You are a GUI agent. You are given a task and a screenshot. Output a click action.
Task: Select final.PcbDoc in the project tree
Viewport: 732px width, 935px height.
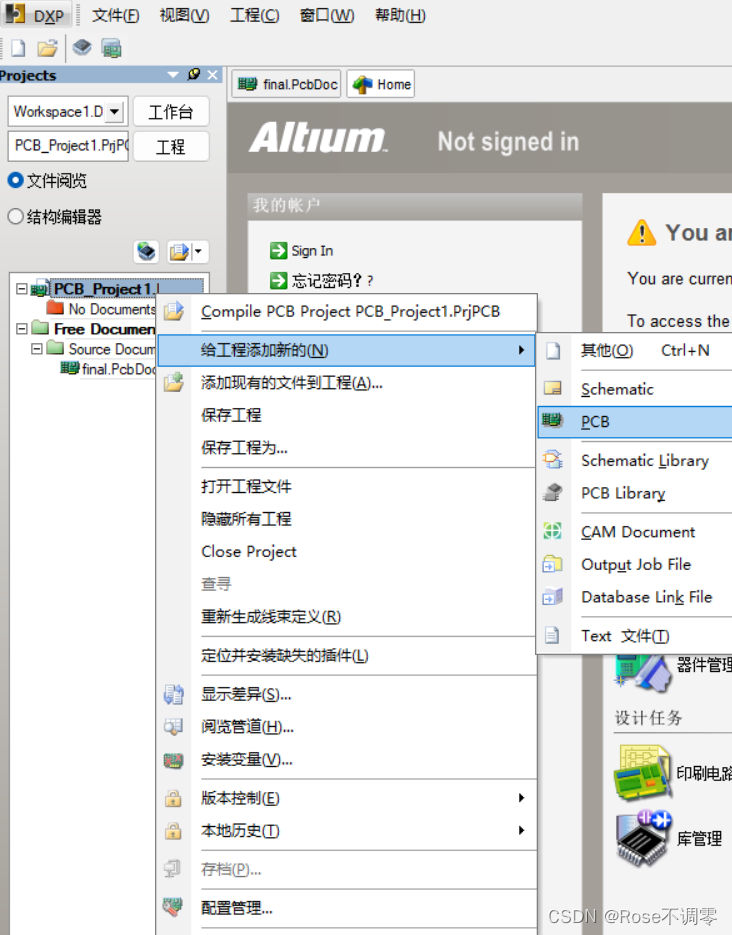point(108,369)
